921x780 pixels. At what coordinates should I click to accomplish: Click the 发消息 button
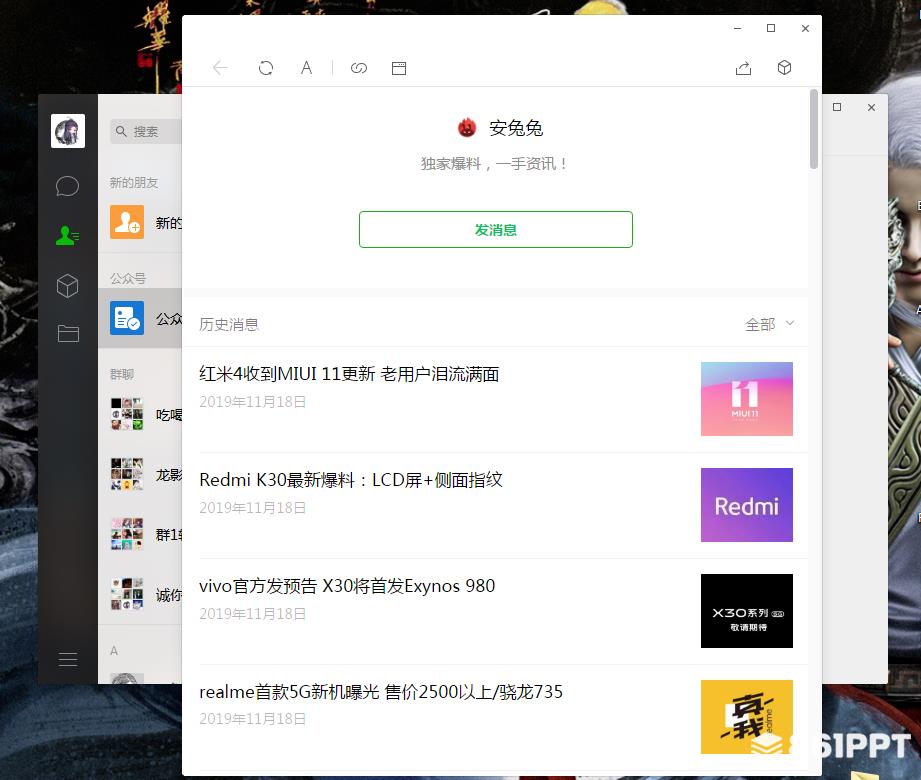(x=496, y=230)
